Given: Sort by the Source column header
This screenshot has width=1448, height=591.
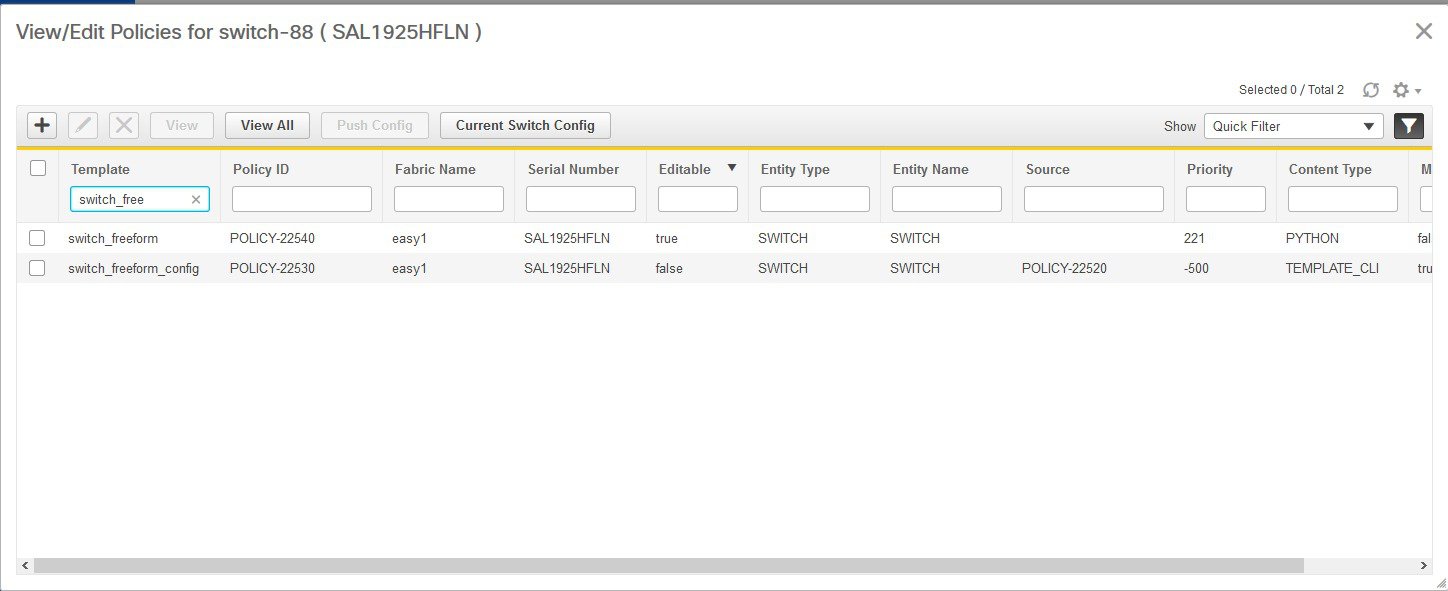Looking at the screenshot, I should [1047, 169].
